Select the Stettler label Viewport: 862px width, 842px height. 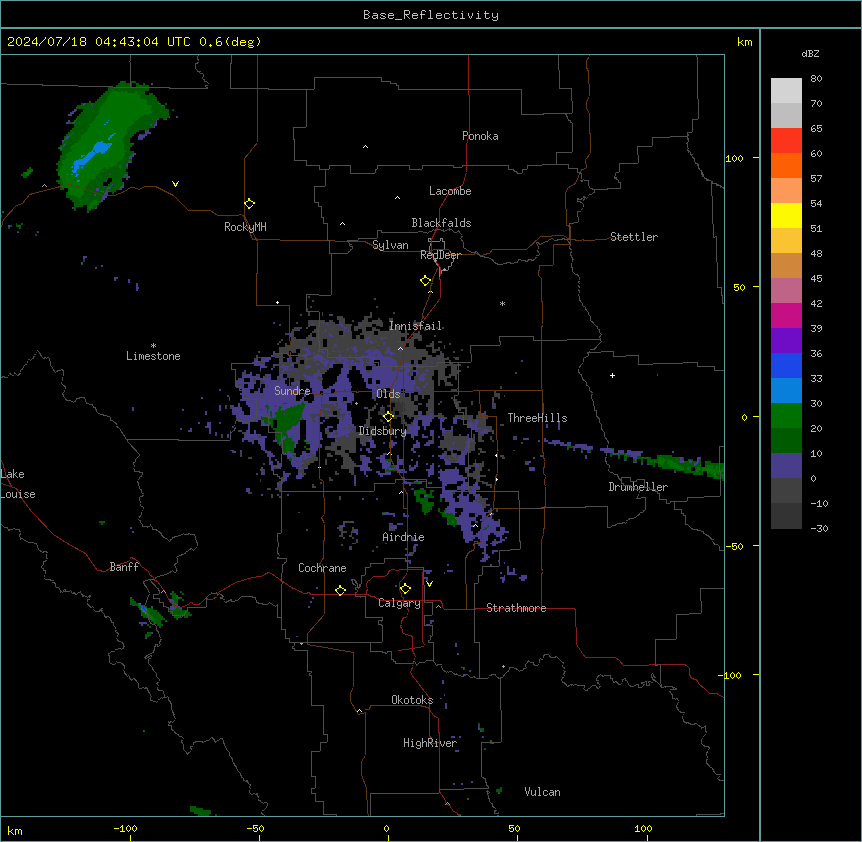[634, 237]
